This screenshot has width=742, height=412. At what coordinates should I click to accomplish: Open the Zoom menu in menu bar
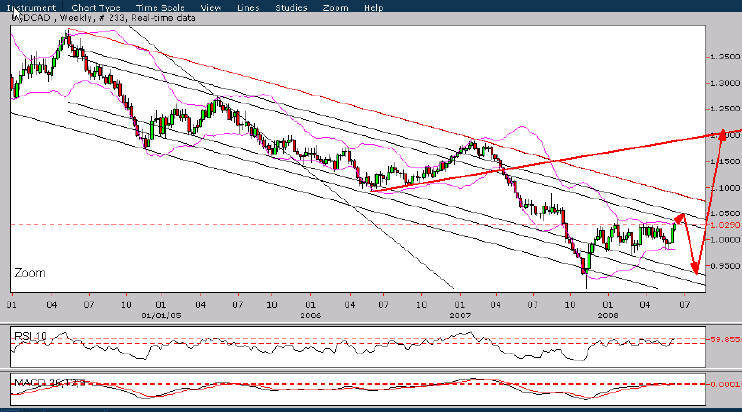coord(336,8)
